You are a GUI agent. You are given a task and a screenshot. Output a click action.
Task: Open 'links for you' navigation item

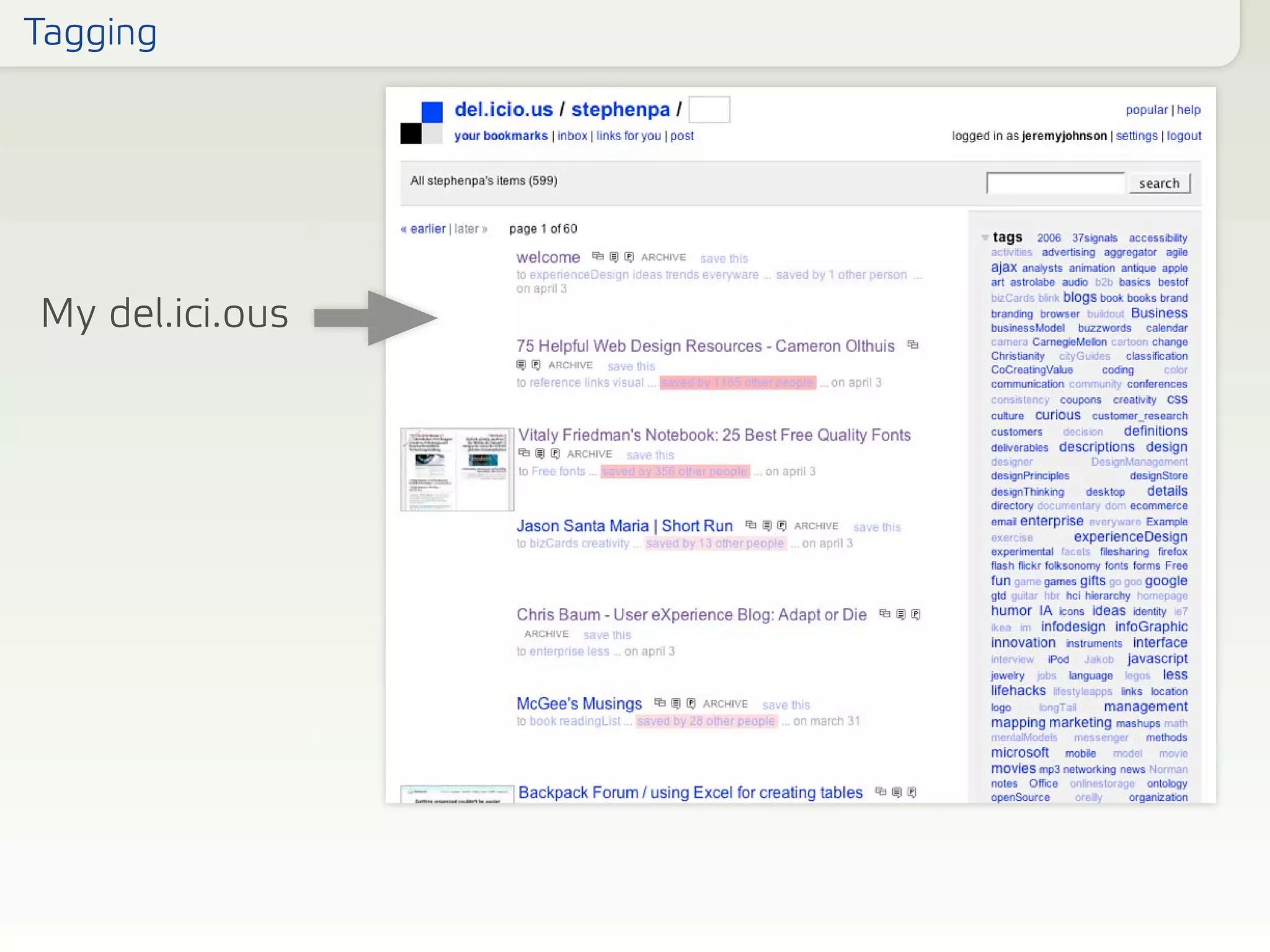(x=629, y=136)
